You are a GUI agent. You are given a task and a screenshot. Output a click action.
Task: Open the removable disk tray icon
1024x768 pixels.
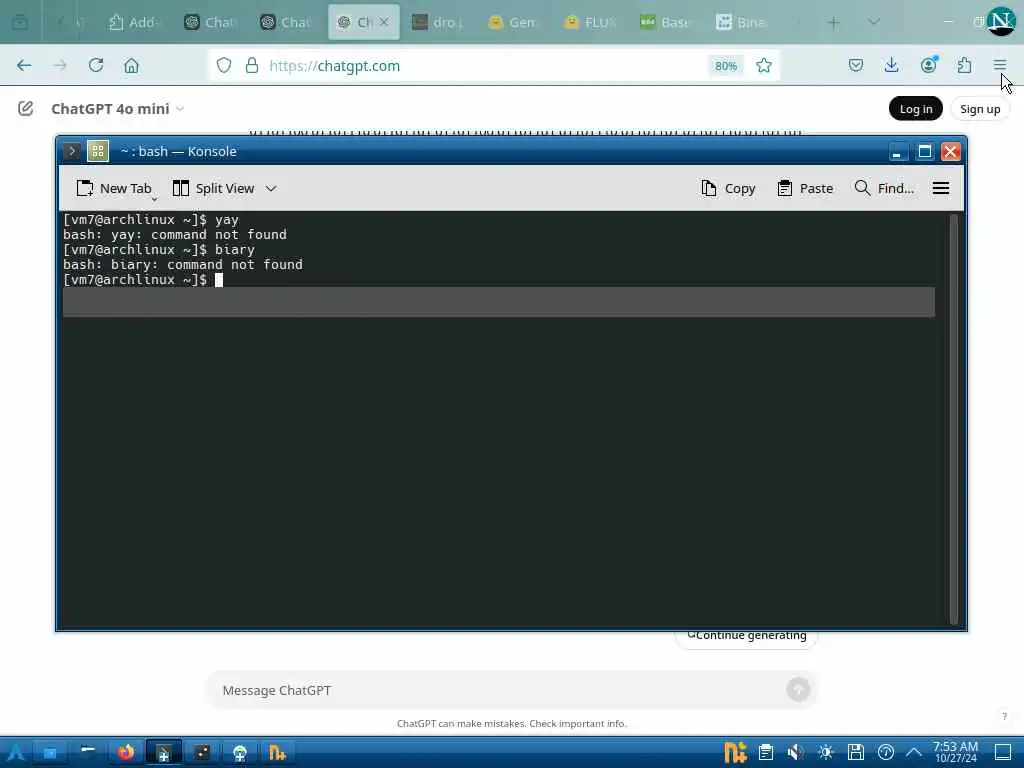(x=856, y=752)
